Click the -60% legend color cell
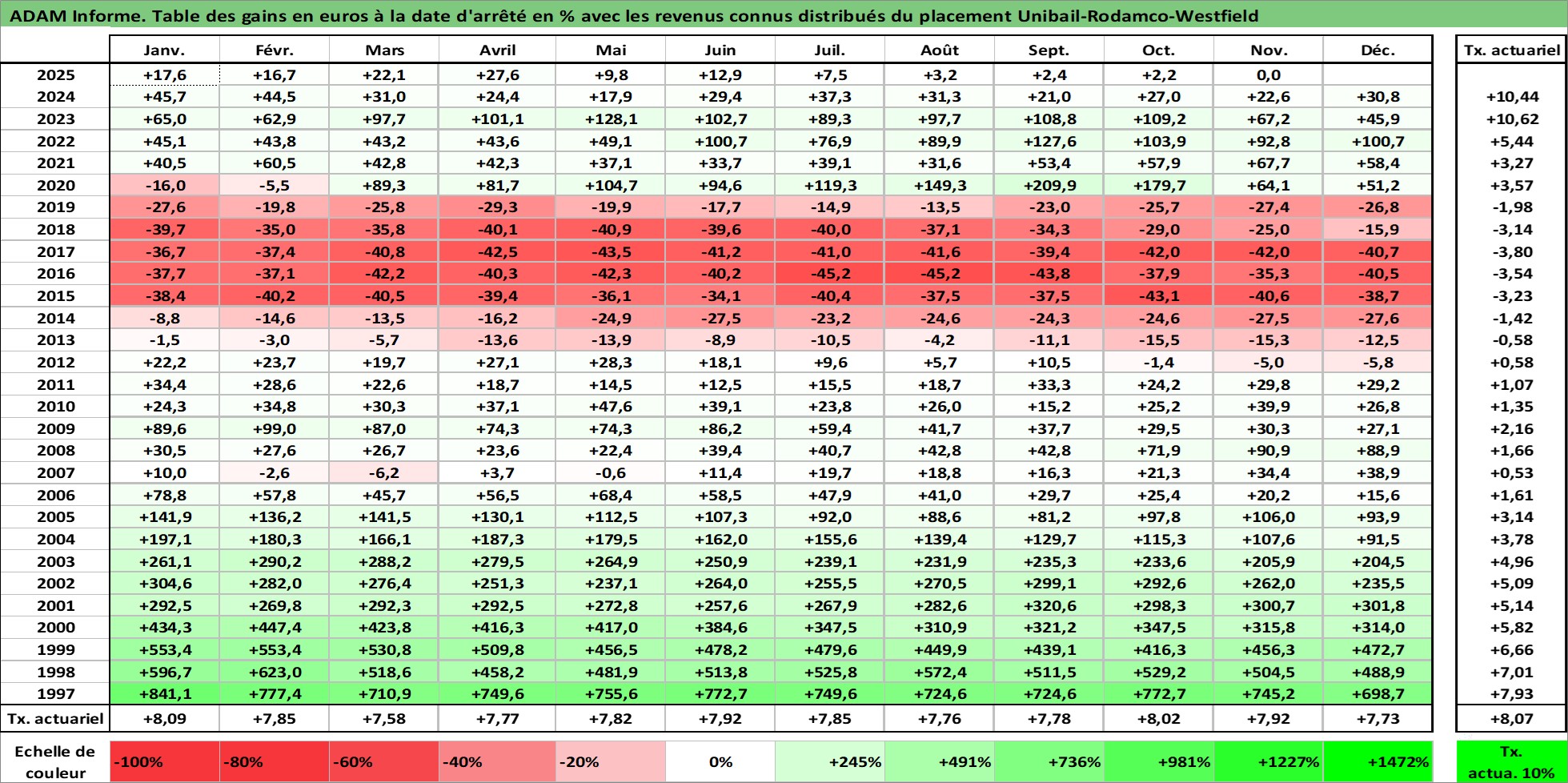This screenshot has width=1568, height=783. pos(384,761)
